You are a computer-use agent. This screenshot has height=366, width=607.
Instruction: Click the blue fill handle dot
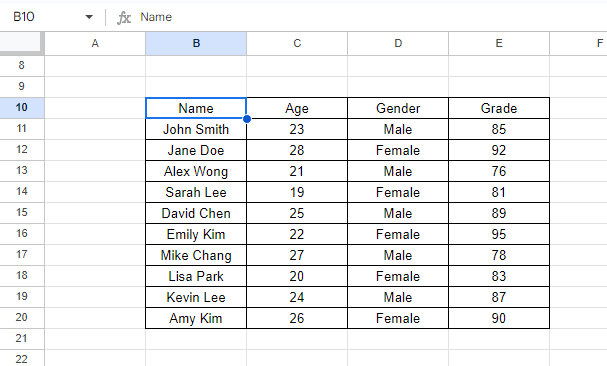(247, 119)
